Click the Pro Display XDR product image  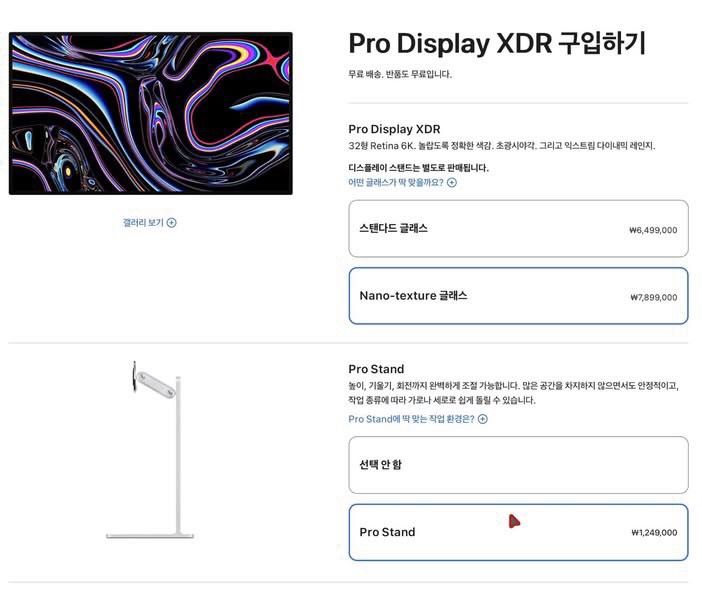pyautogui.click(x=150, y=113)
